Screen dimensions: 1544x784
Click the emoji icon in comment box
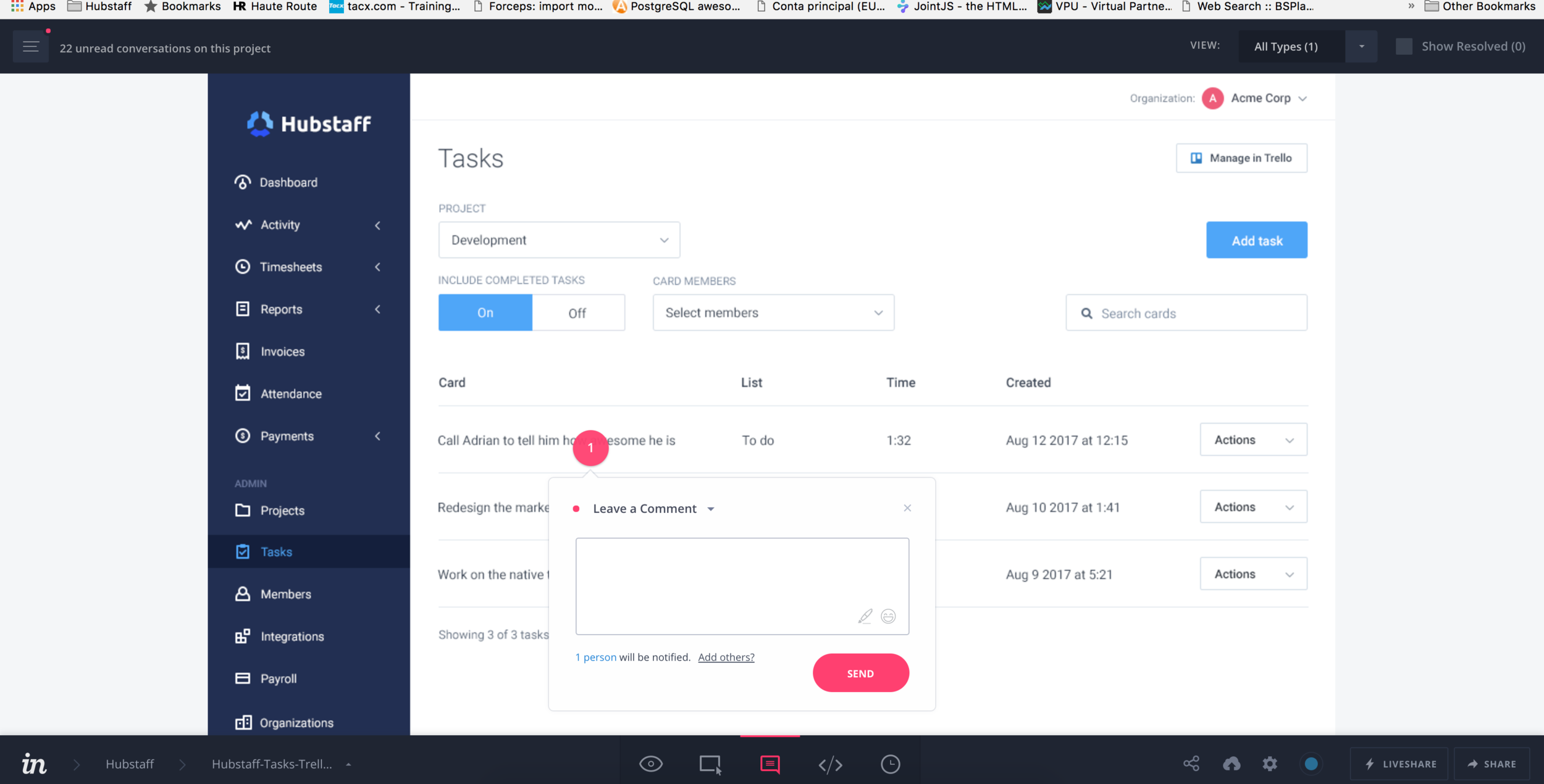coord(888,616)
